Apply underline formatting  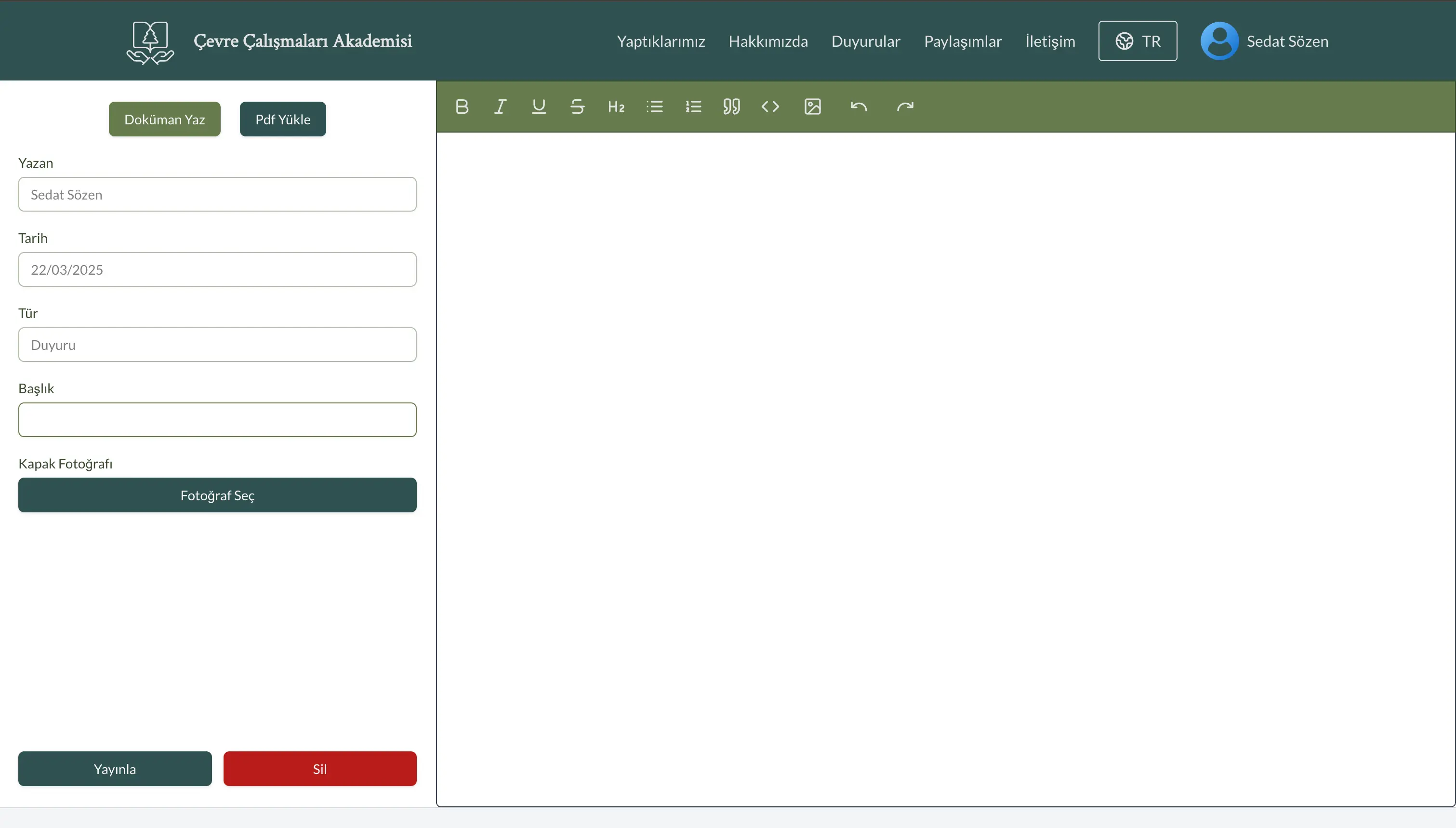pos(539,107)
